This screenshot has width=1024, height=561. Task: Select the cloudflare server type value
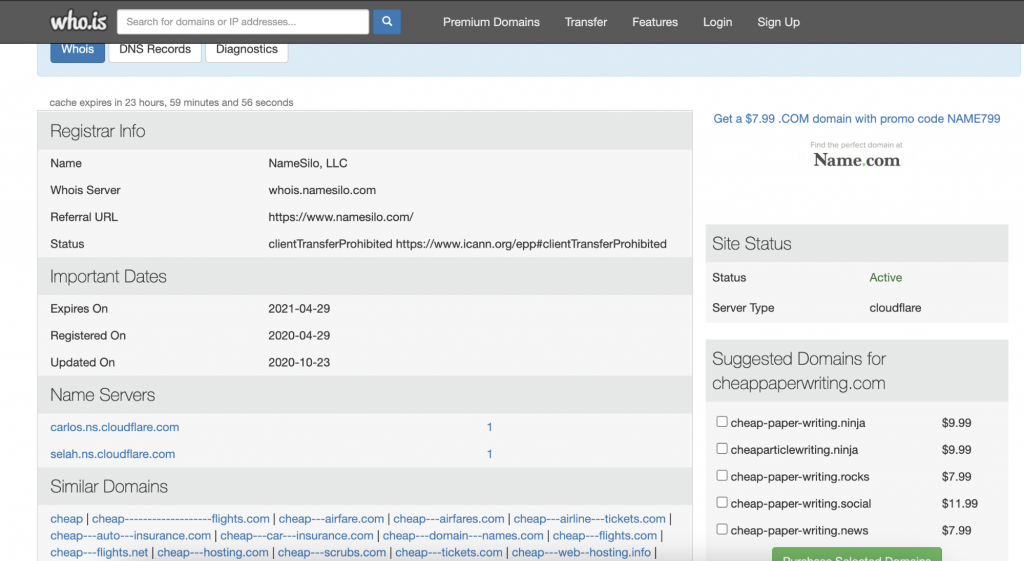(895, 308)
